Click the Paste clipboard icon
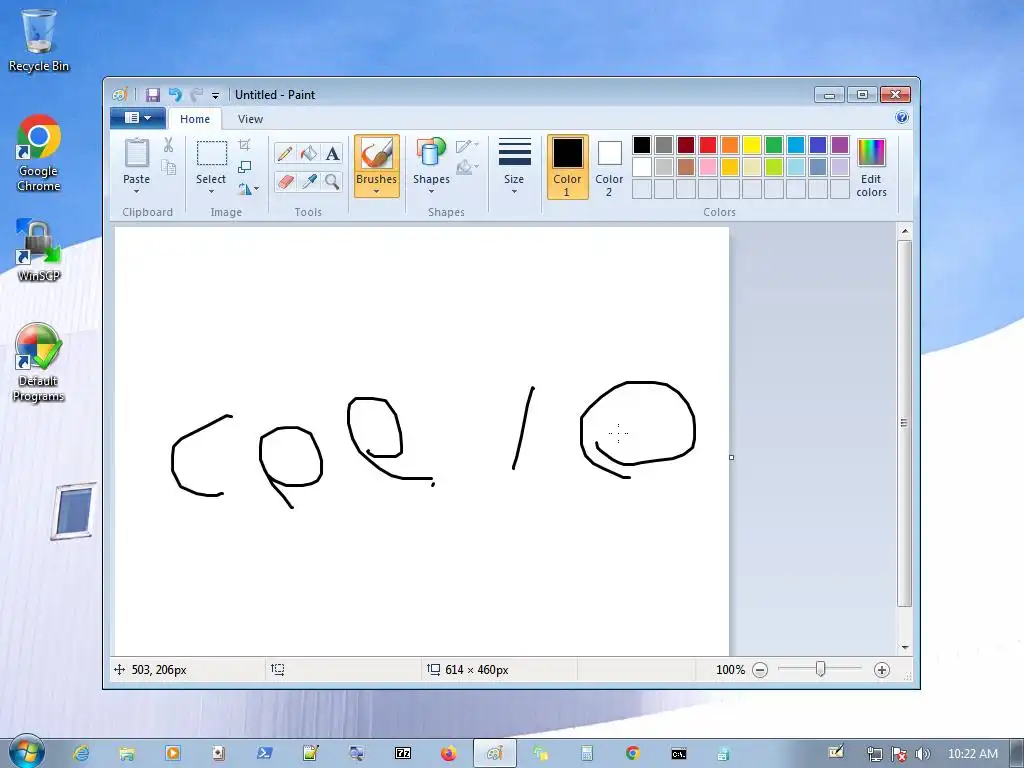The height and width of the screenshot is (768, 1024). [136, 153]
